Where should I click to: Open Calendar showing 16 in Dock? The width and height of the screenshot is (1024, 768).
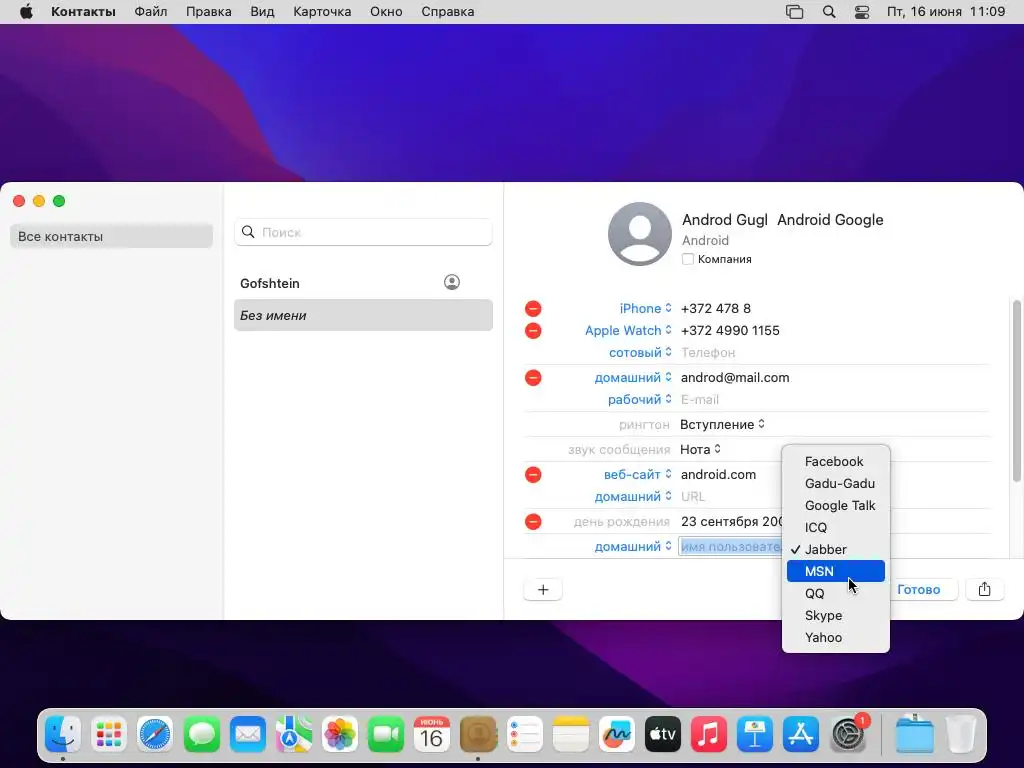tap(432, 734)
